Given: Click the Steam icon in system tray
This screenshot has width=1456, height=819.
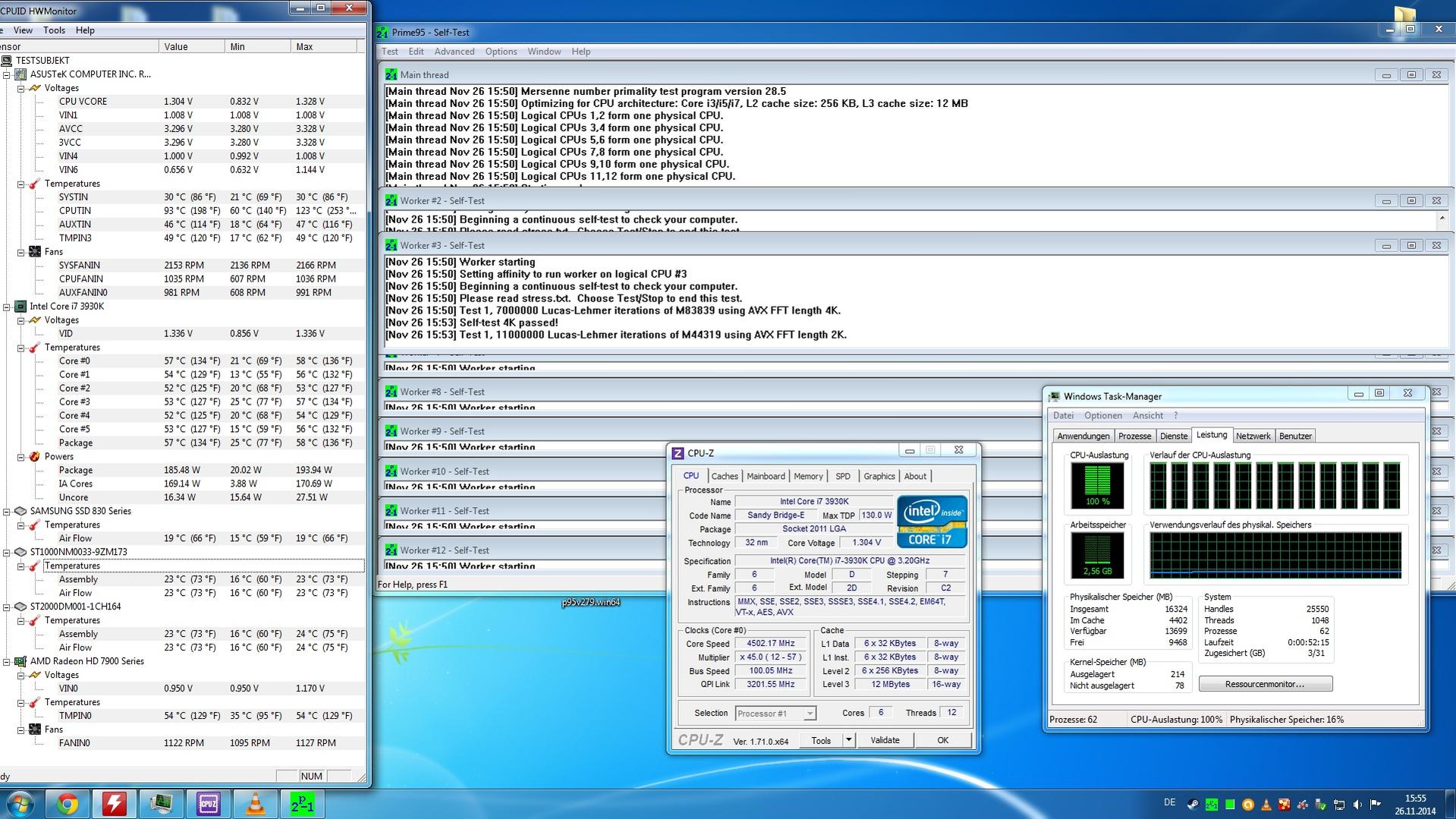Looking at the screenshot, I should click(1193, 805).
